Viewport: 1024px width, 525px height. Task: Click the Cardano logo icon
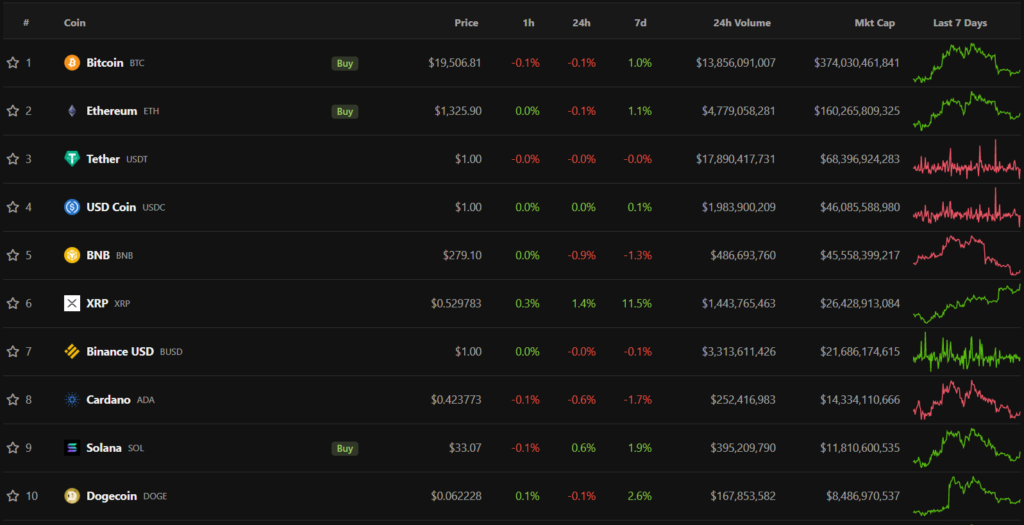[x=72, y=400]
